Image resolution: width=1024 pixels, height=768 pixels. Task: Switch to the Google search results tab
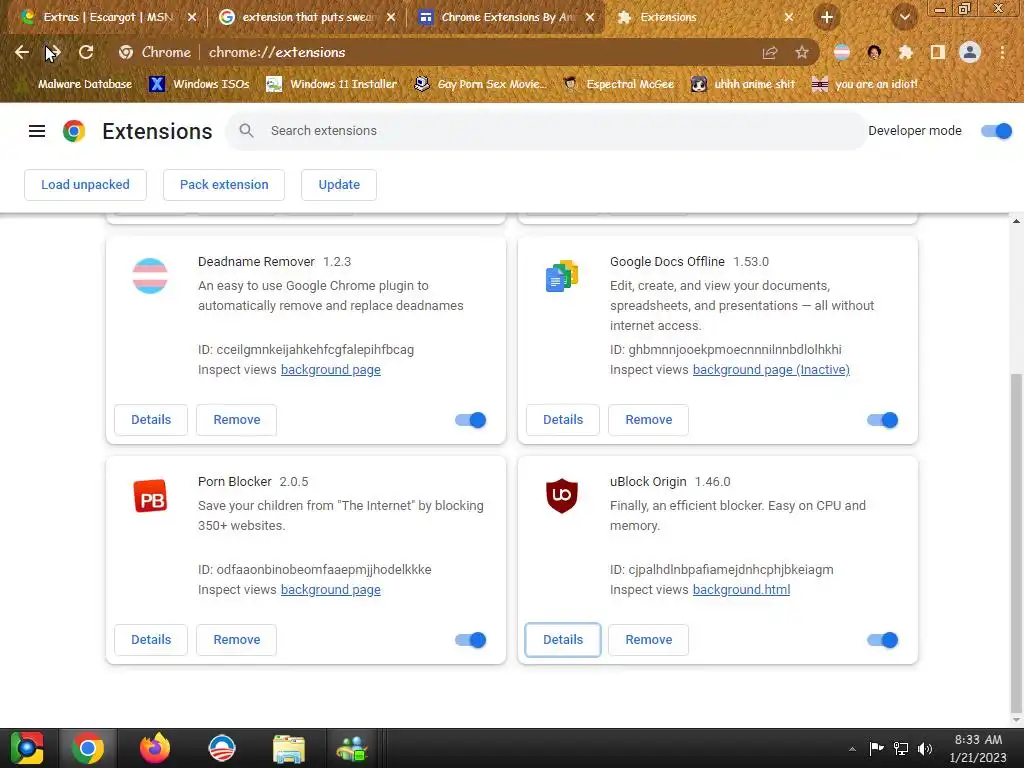(x=308, y=17)
